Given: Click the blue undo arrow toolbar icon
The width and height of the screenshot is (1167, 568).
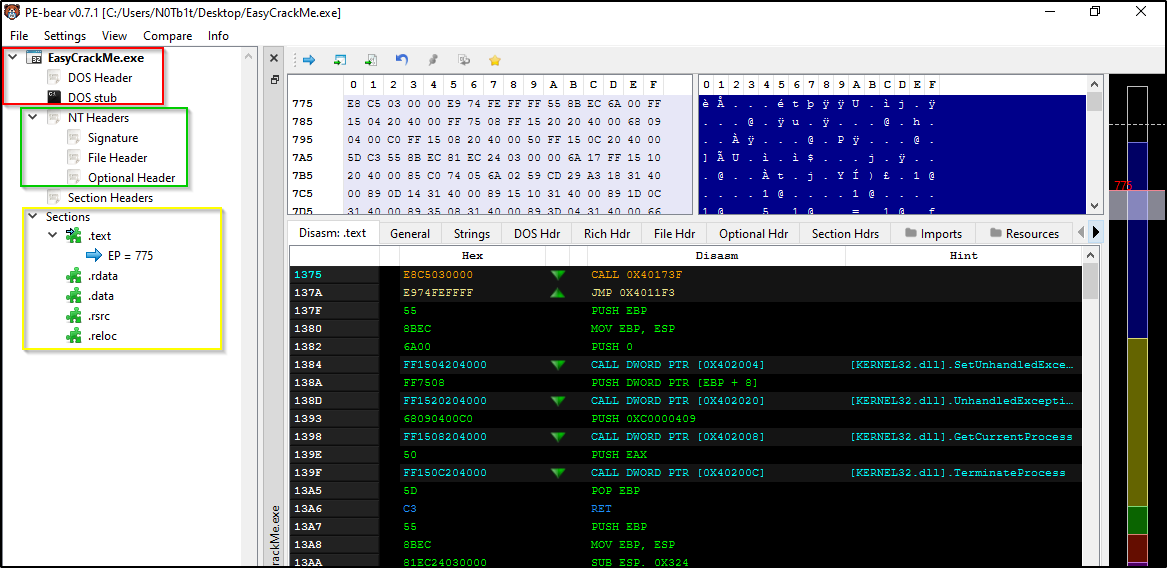Looking at the screenshot, I should point(402,60).
